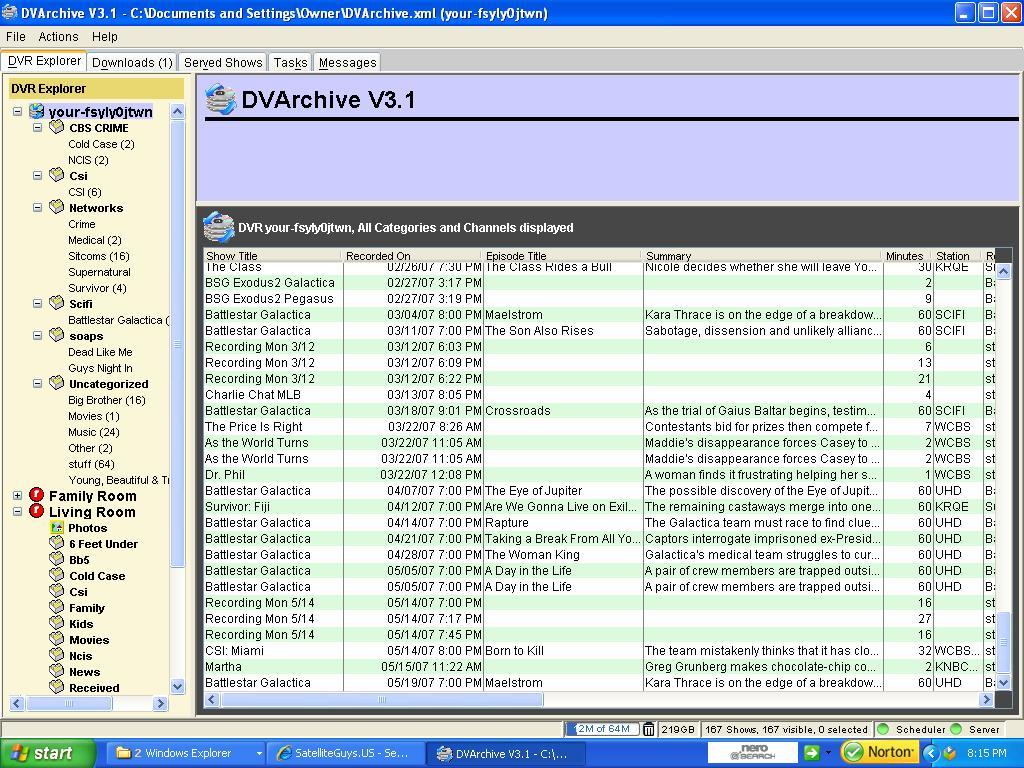This screenshot has height=768, width=1024.
Task: Sort by the Show Title column header
Action: tap(272, 255)
